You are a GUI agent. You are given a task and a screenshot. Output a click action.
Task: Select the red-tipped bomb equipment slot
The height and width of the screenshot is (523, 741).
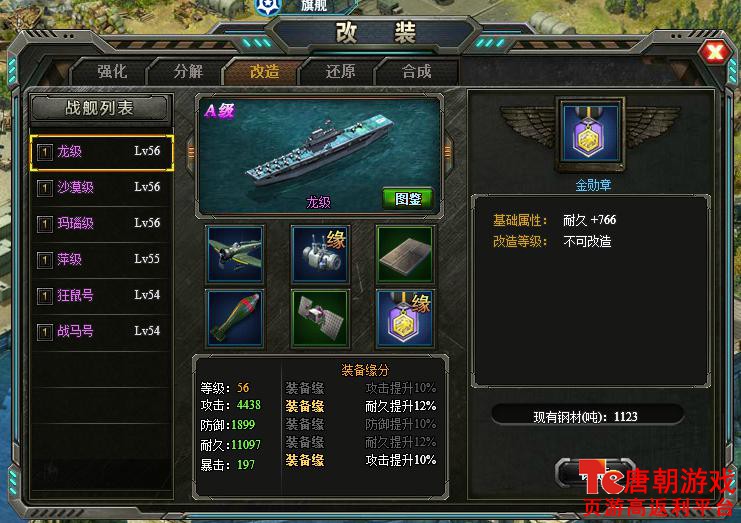(235, 318)
